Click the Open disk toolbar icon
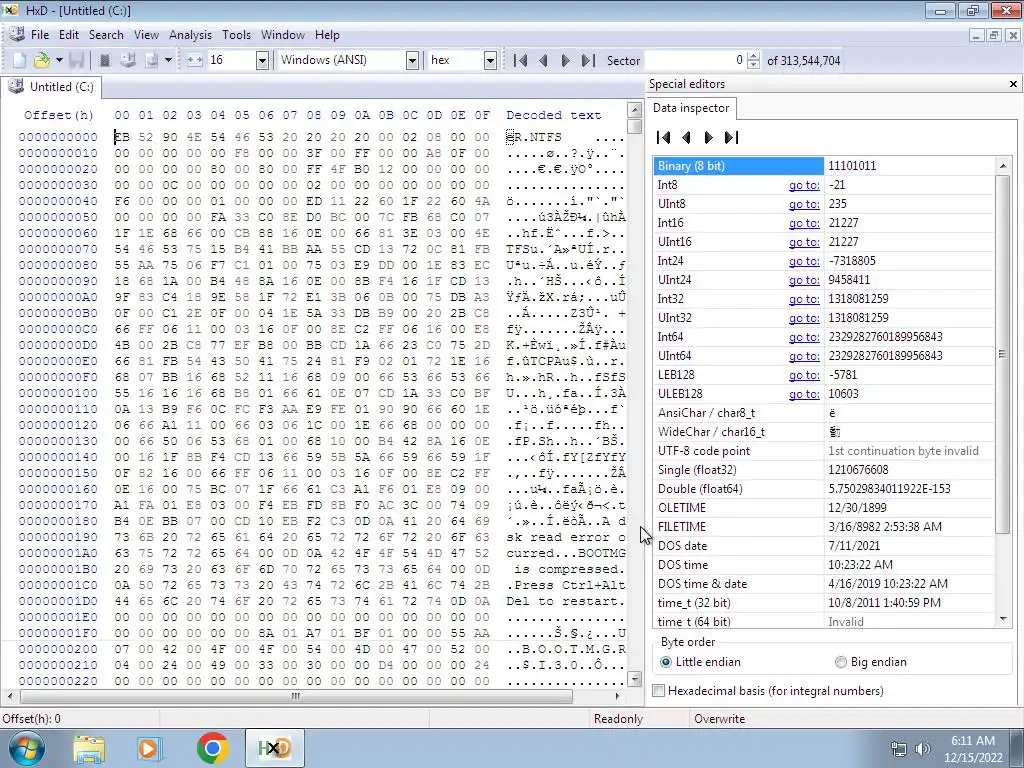1024x768 pixels. tap(128, 60)
